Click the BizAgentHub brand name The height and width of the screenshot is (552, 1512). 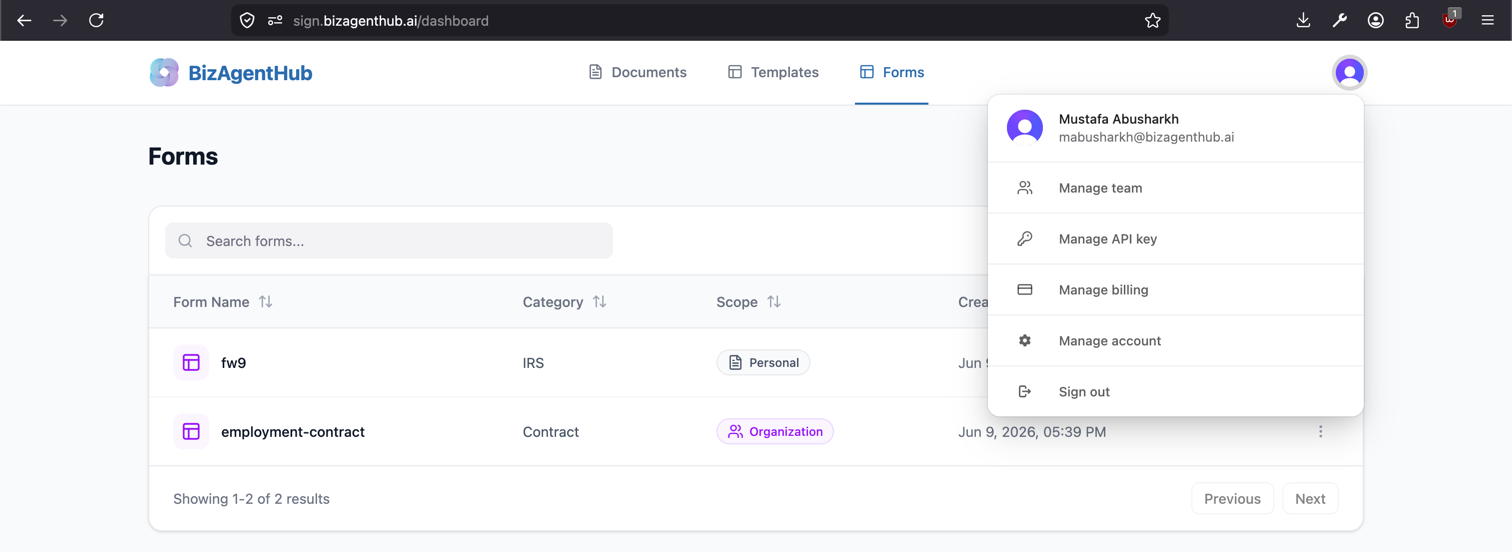click(250, 72)
